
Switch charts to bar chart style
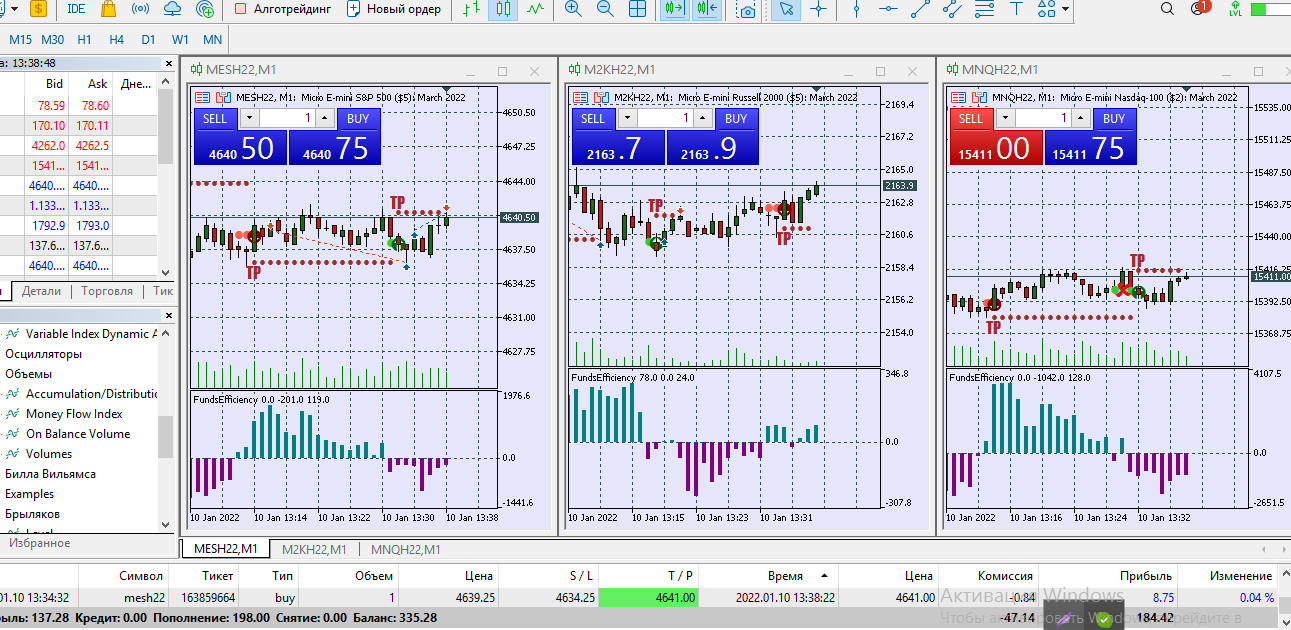coord(472,9)
